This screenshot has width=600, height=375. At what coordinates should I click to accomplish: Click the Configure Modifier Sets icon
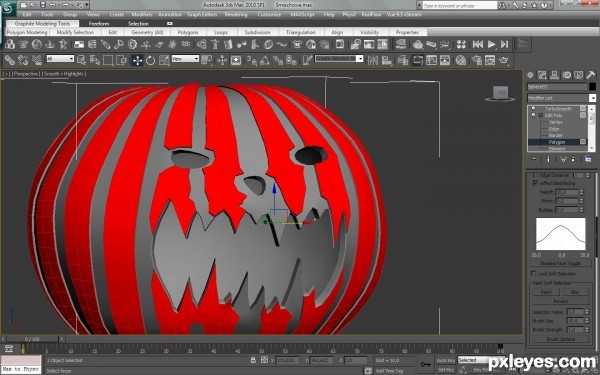click(588, 159)
